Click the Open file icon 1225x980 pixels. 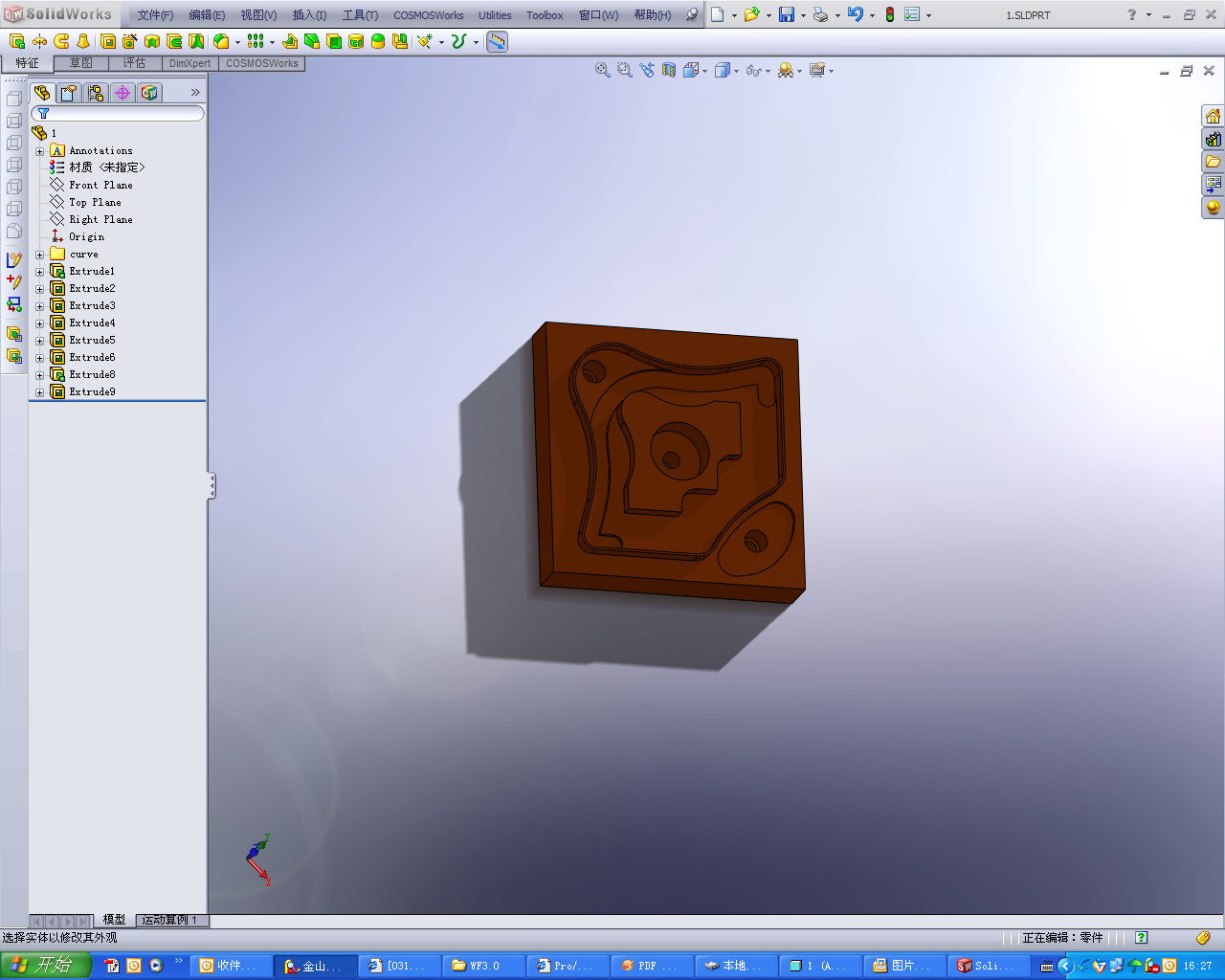coord(752,14)
